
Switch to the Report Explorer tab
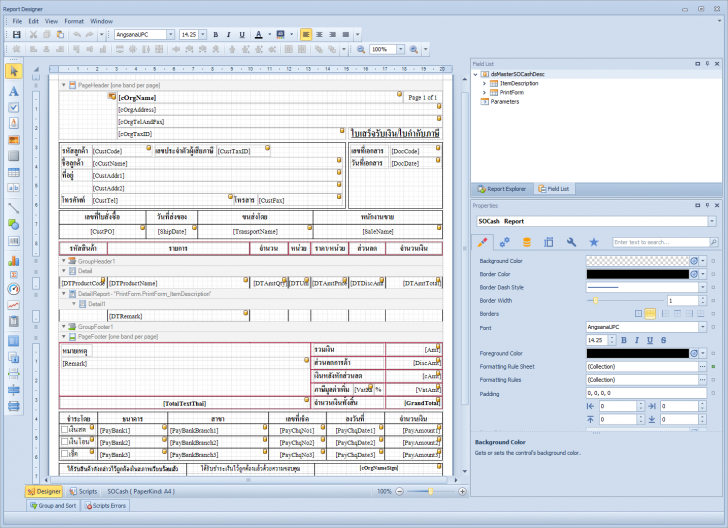tap(503, 188)
